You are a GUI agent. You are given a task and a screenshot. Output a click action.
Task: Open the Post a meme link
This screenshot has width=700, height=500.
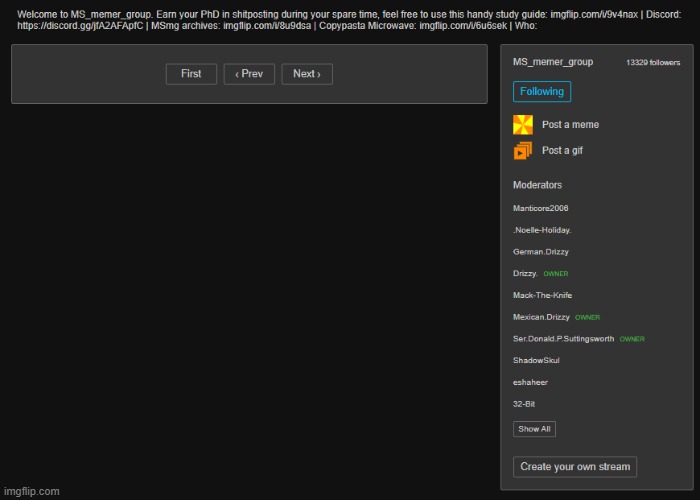coord(570,125)
